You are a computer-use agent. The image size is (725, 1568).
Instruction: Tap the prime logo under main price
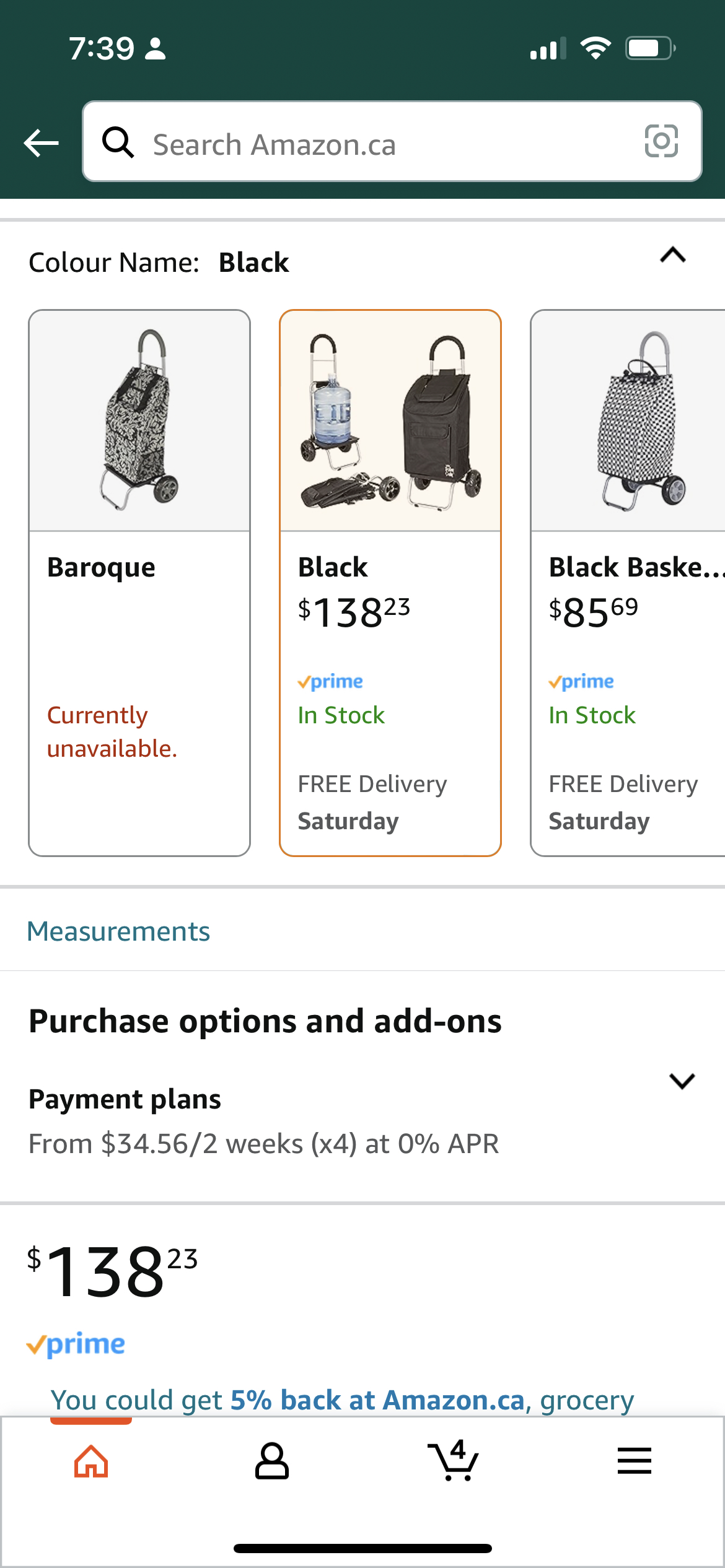pos(76,1344)
